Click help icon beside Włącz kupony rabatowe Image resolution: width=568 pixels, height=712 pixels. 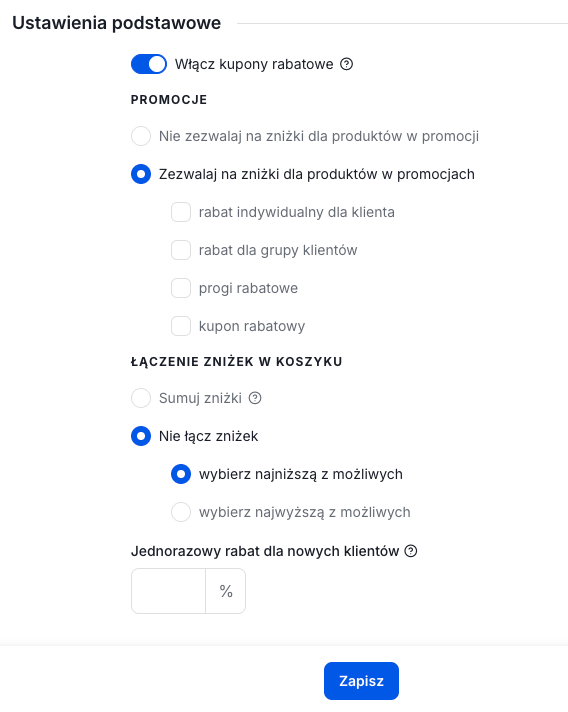346,64
